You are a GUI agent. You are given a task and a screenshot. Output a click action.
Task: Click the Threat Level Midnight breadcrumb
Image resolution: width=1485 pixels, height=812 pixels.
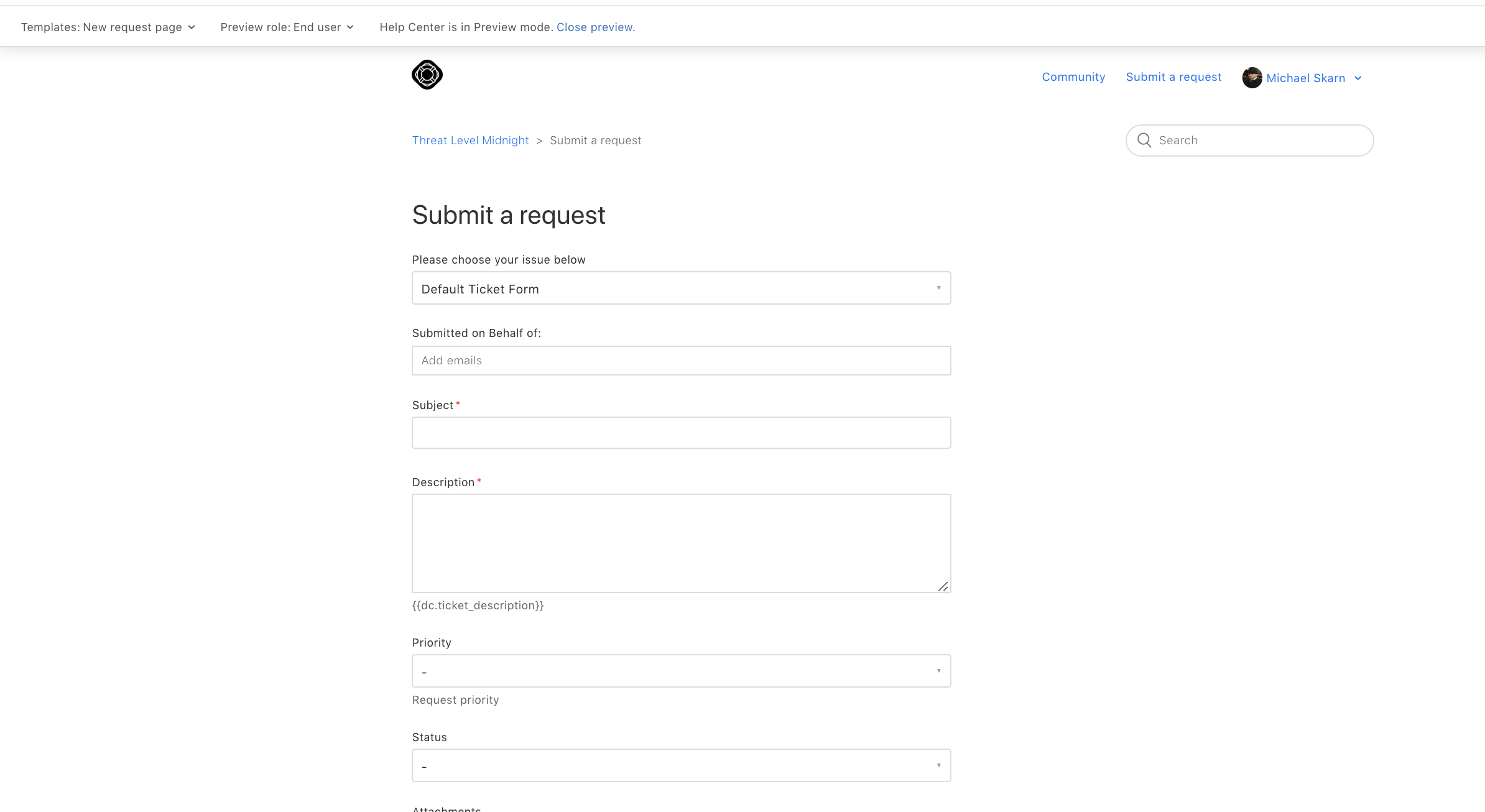(x=470, y=141)
